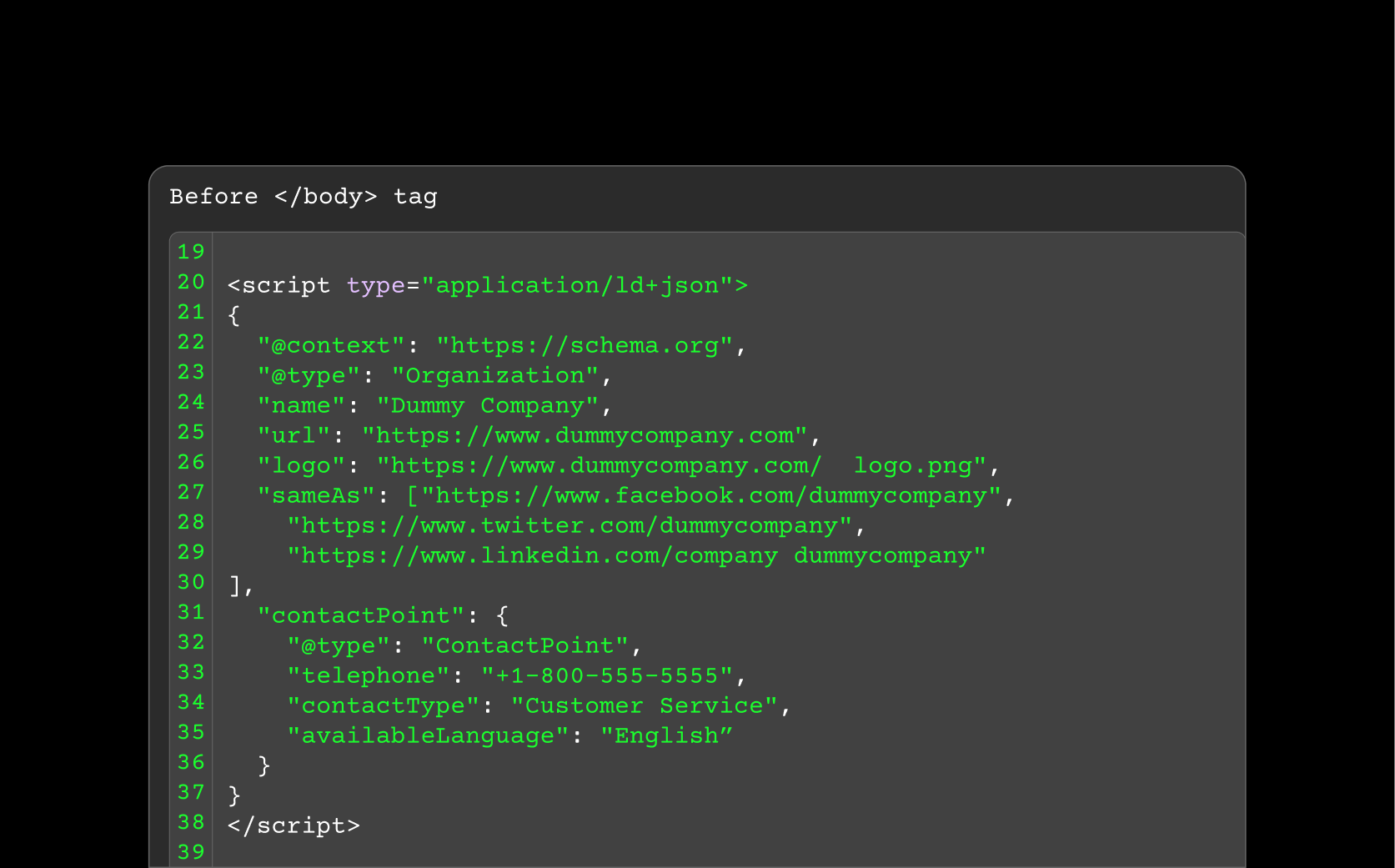Click the phone number +1-800-555-5555

[x=607, y=676]
